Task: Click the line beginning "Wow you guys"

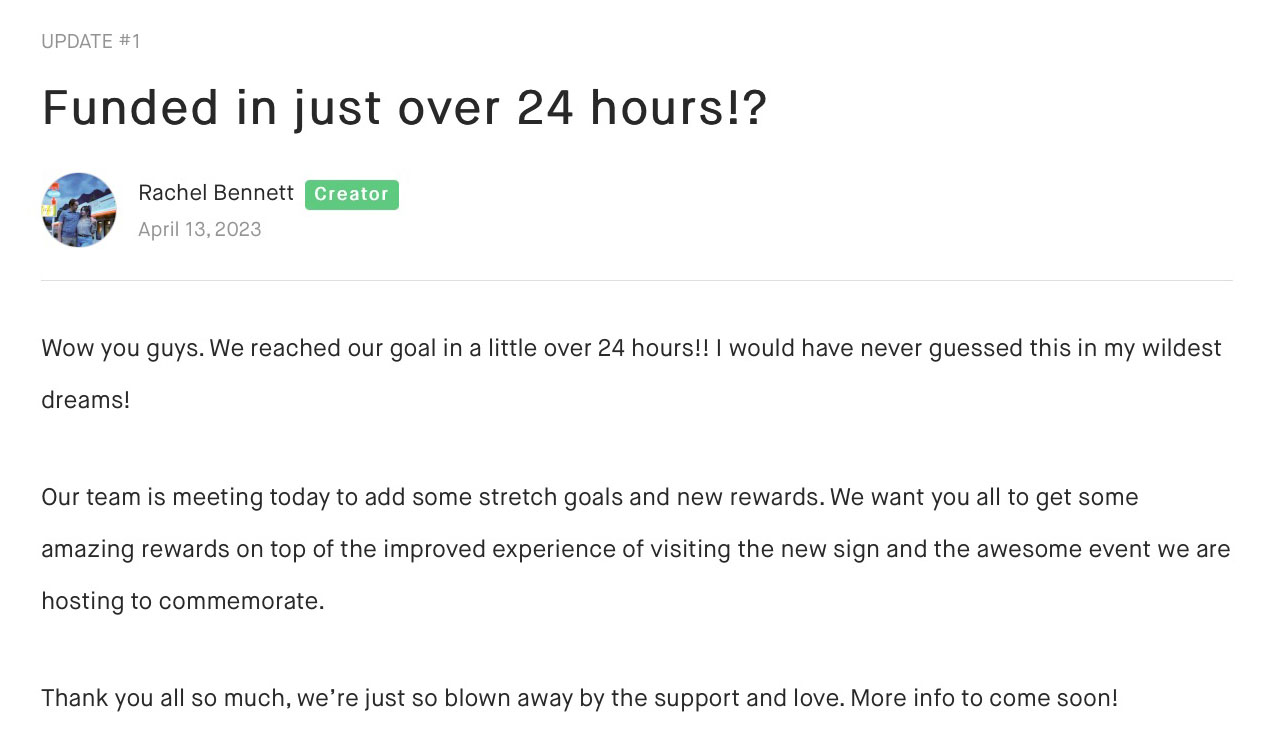Action: pos(631,349)
